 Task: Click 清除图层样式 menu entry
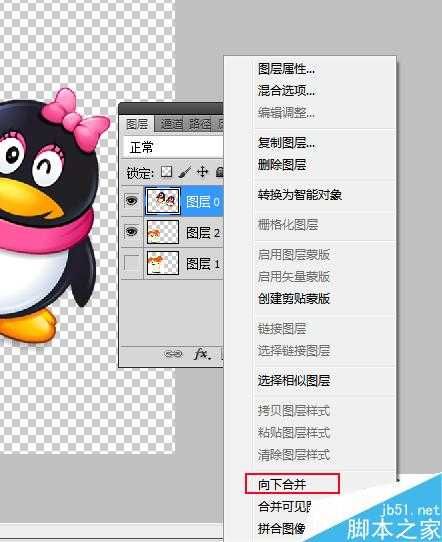pos(294,454)
